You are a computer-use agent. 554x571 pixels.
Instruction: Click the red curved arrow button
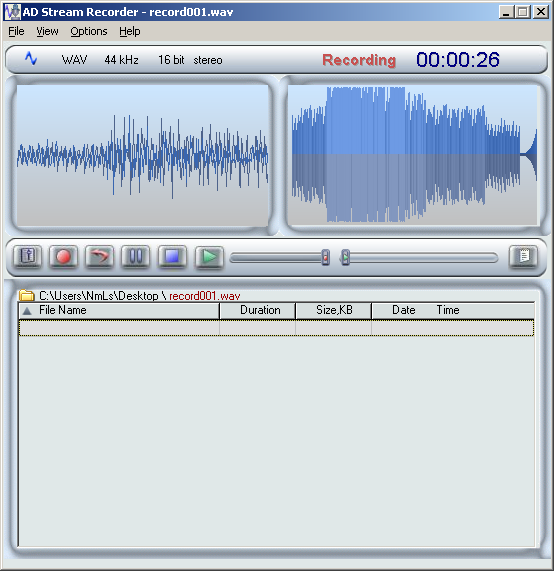(99, 257)
